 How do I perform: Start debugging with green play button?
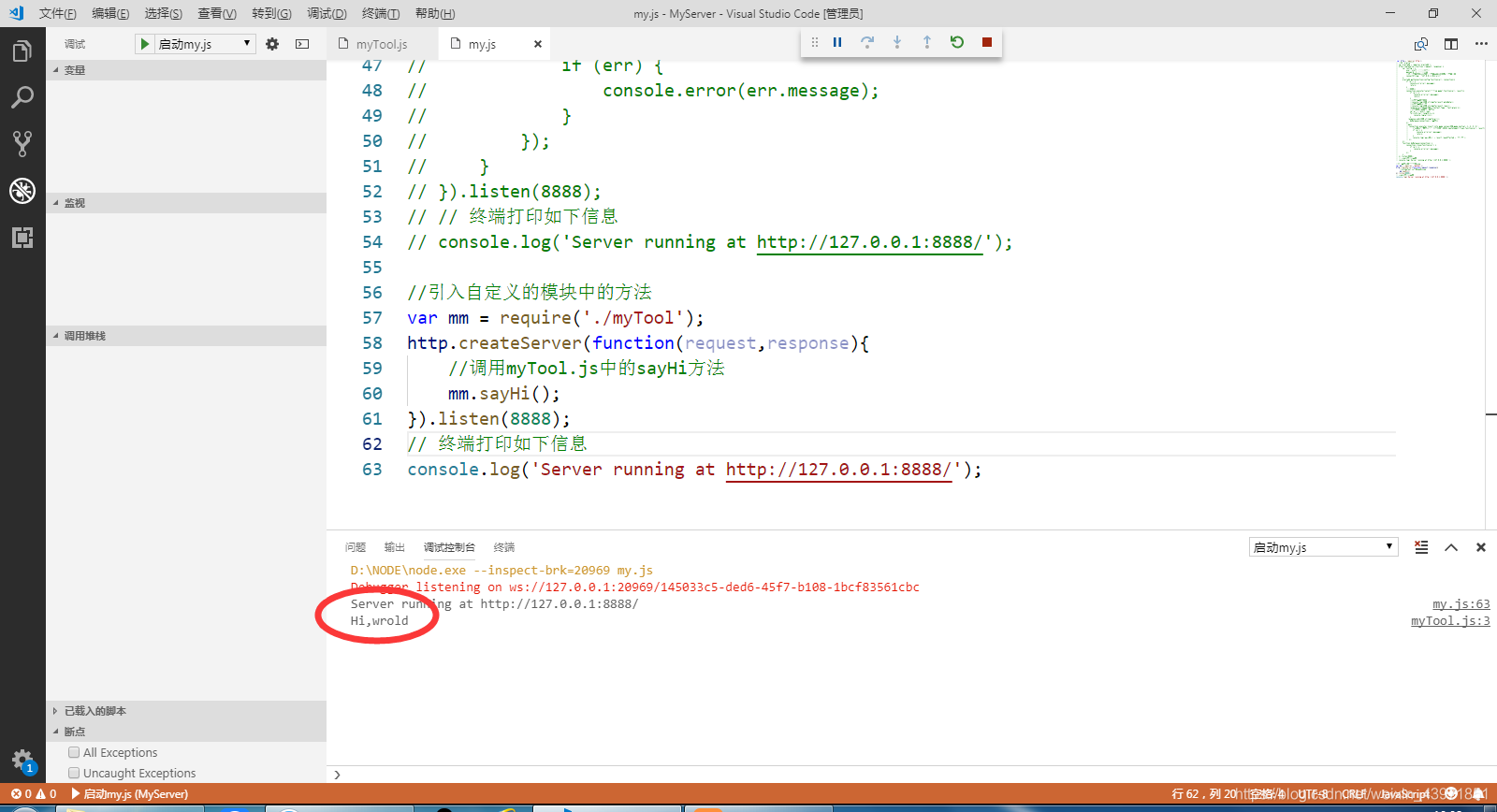point(145,44)
